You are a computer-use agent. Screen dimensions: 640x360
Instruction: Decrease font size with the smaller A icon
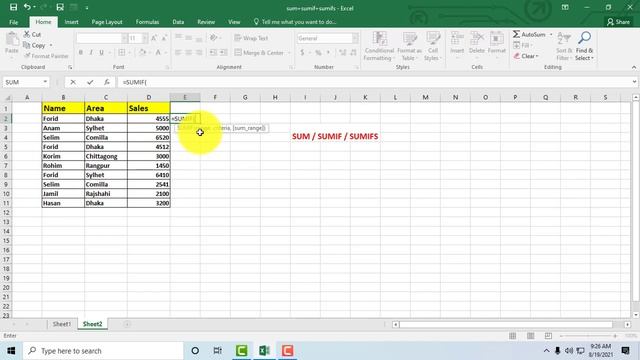(164, 38)
